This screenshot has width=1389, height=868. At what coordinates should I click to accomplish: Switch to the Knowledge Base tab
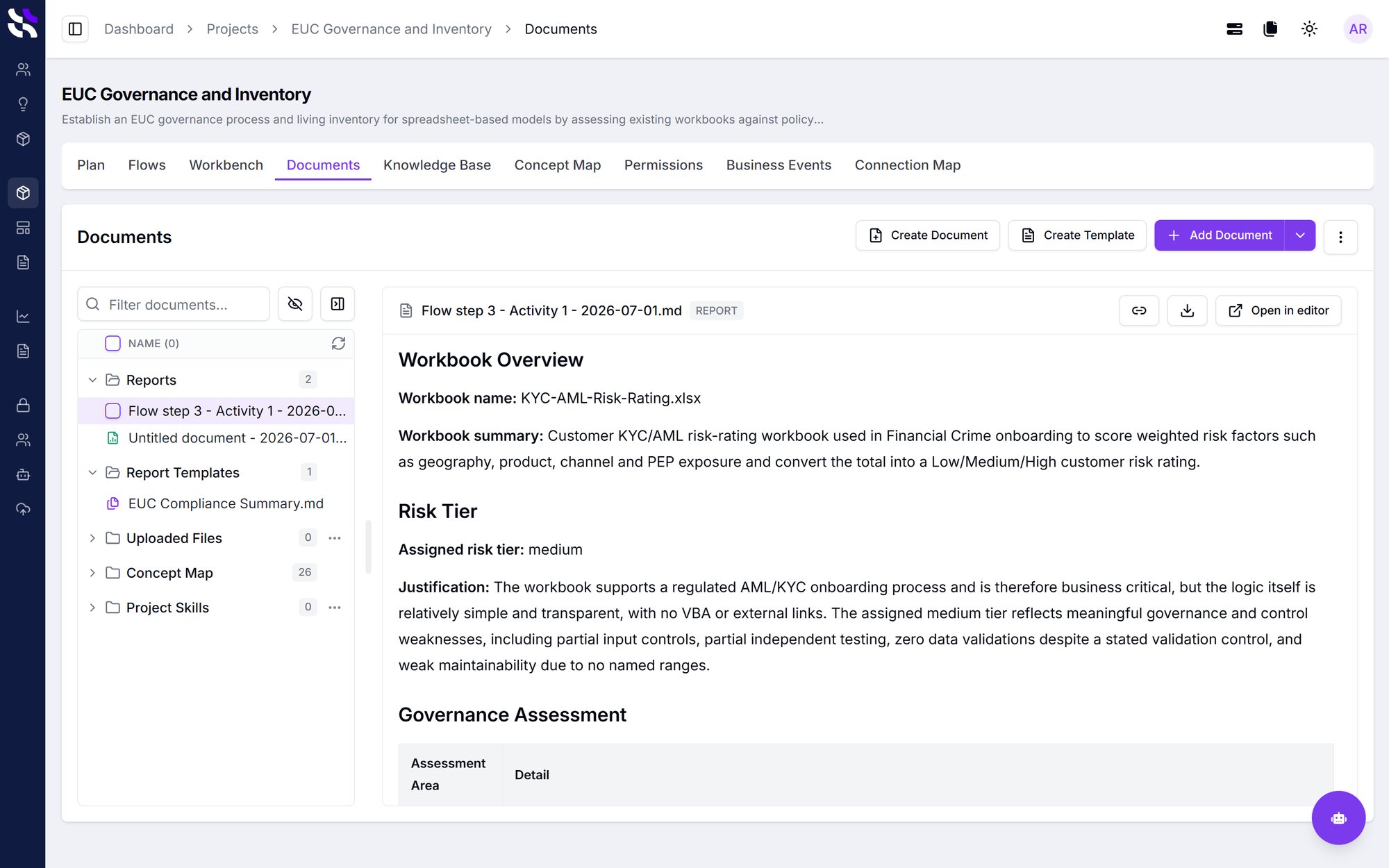coord(437,165)
